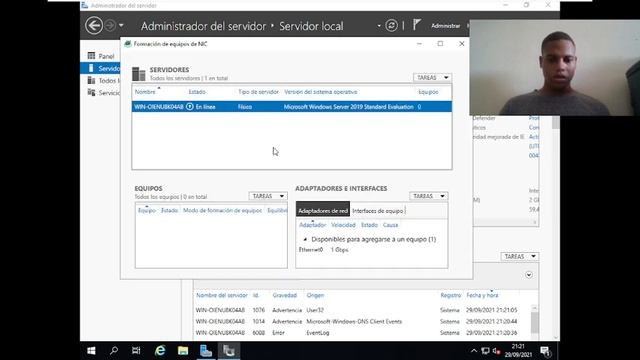Open the Windows Start menu
The width and height of the screenshot is (640, 360).
click(91, 351)
